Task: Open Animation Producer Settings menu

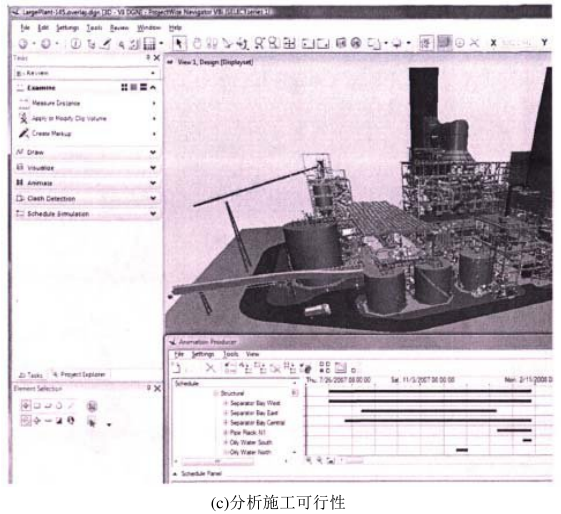Action: (x=203, y=354)
